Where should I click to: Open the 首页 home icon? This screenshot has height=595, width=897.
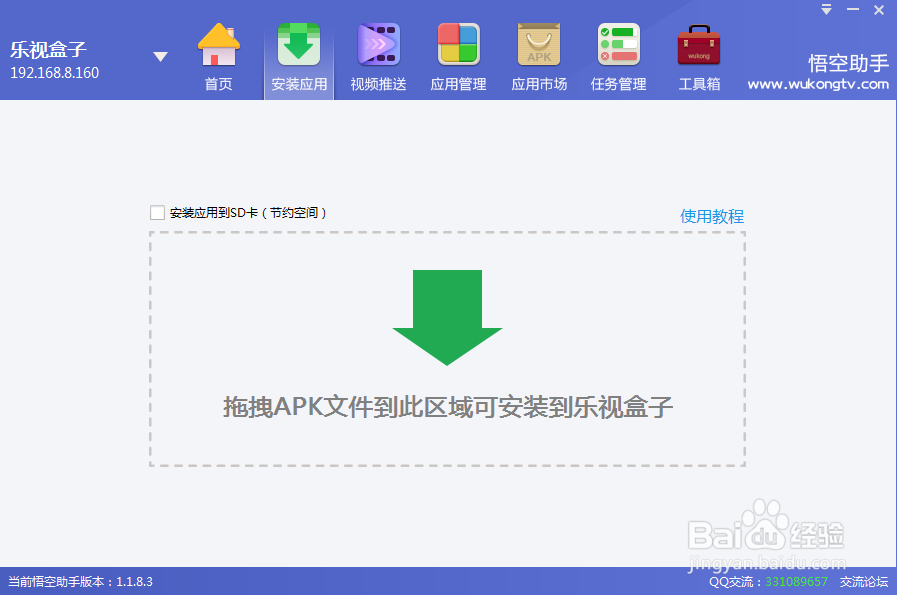click(219, 57)
